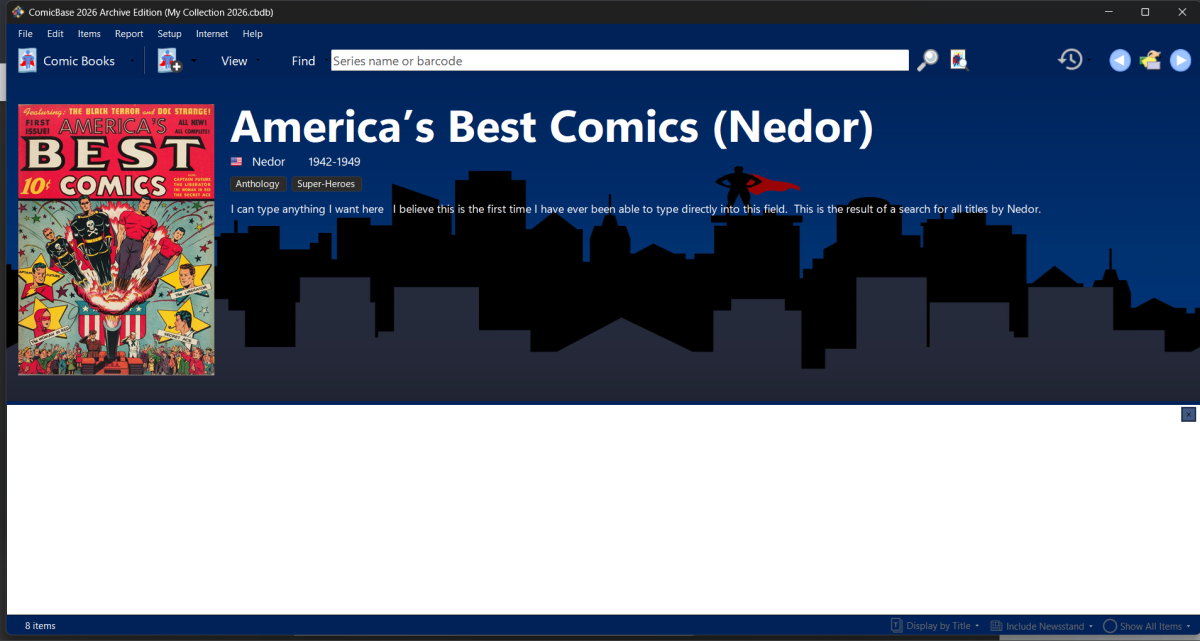Open the history clock icon
Viewport: 1200px width, 641px height.
(1070, 60)
